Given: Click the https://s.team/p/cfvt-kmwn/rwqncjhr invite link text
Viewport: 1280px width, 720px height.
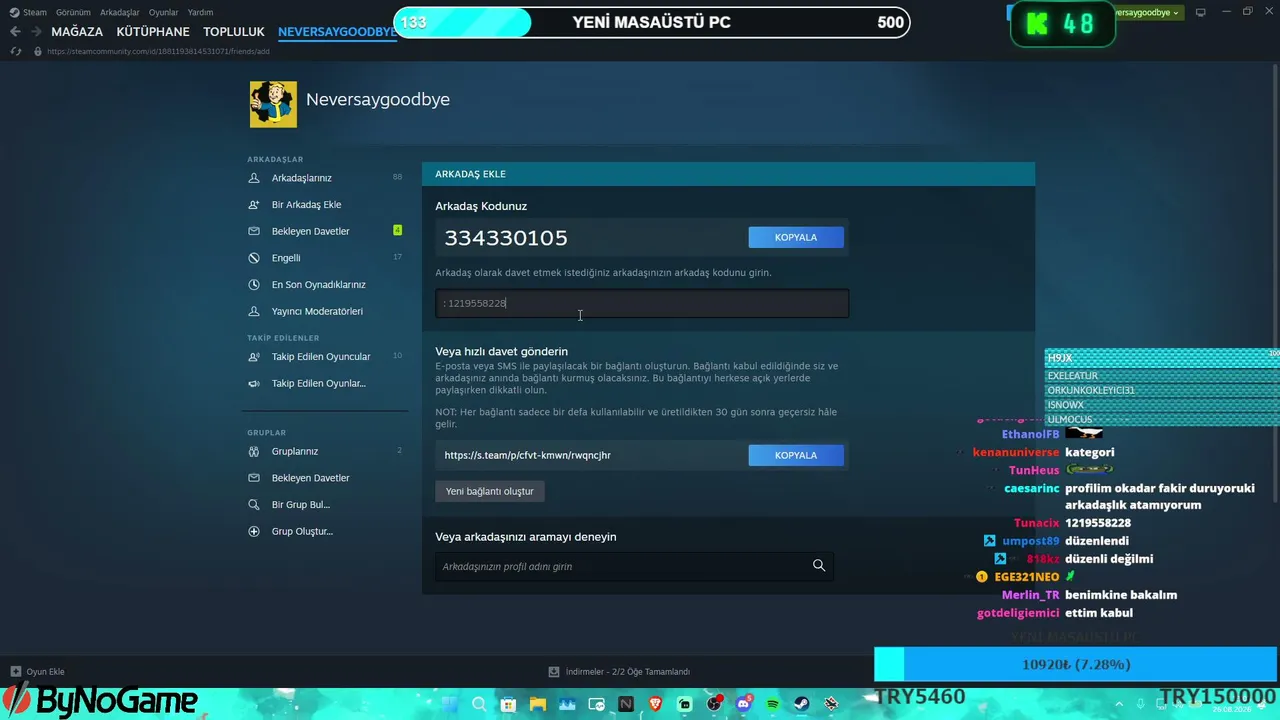Looking at the screenshot, I should click(528, 455).
